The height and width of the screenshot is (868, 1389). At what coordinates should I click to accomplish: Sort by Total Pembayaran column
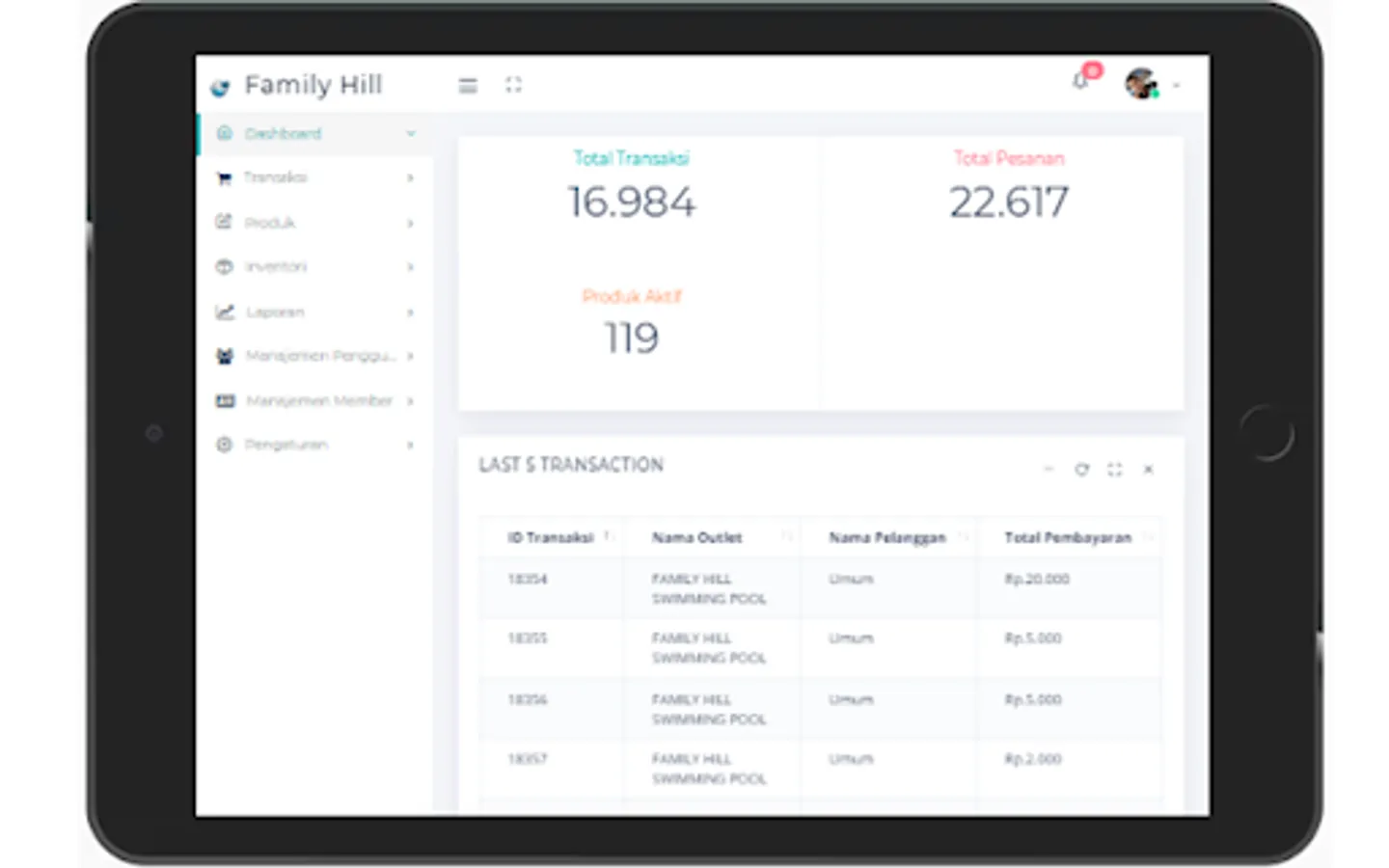(x=1069, y=537)
